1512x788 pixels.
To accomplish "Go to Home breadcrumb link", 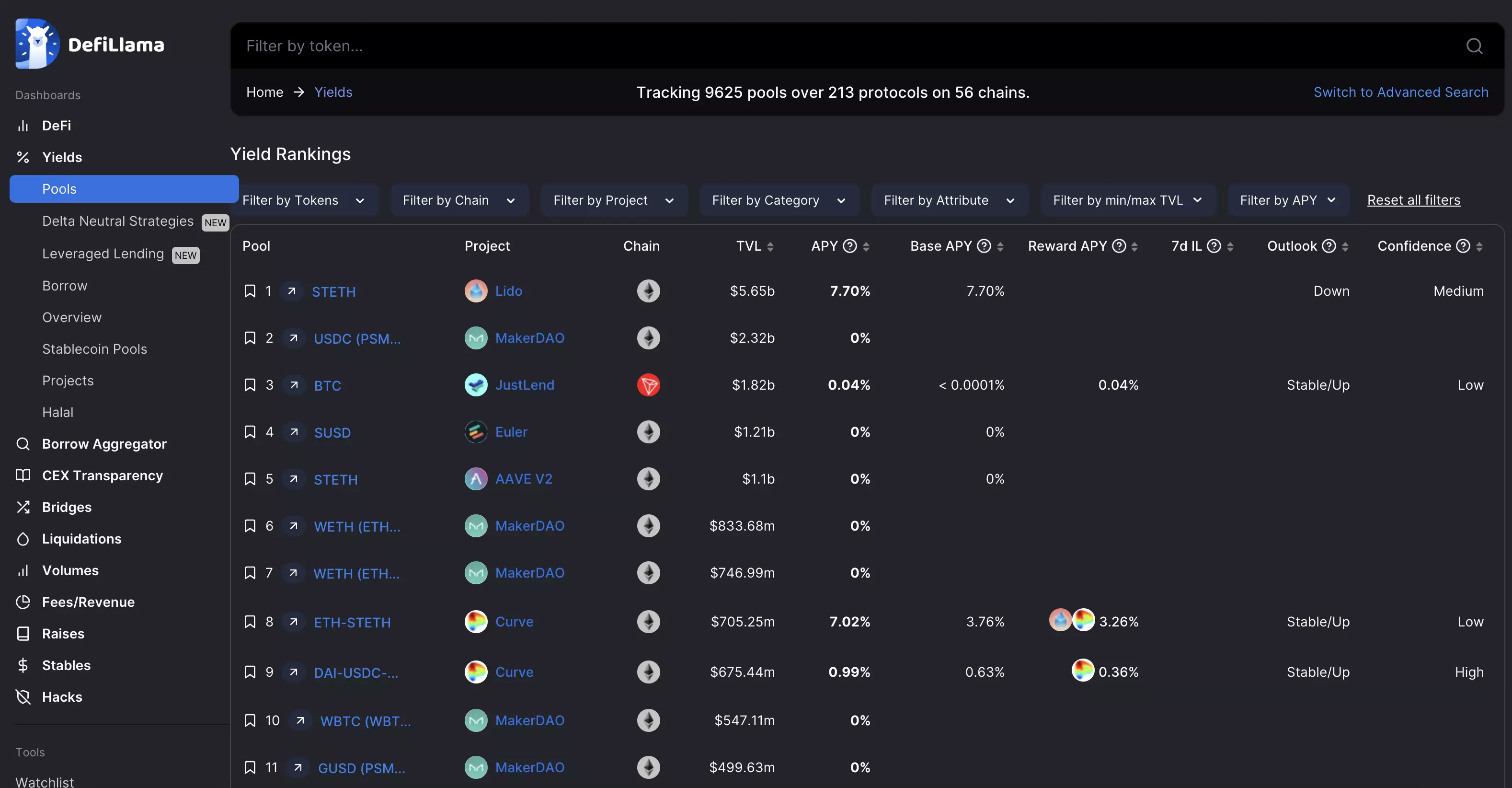I will pos(265,92).
